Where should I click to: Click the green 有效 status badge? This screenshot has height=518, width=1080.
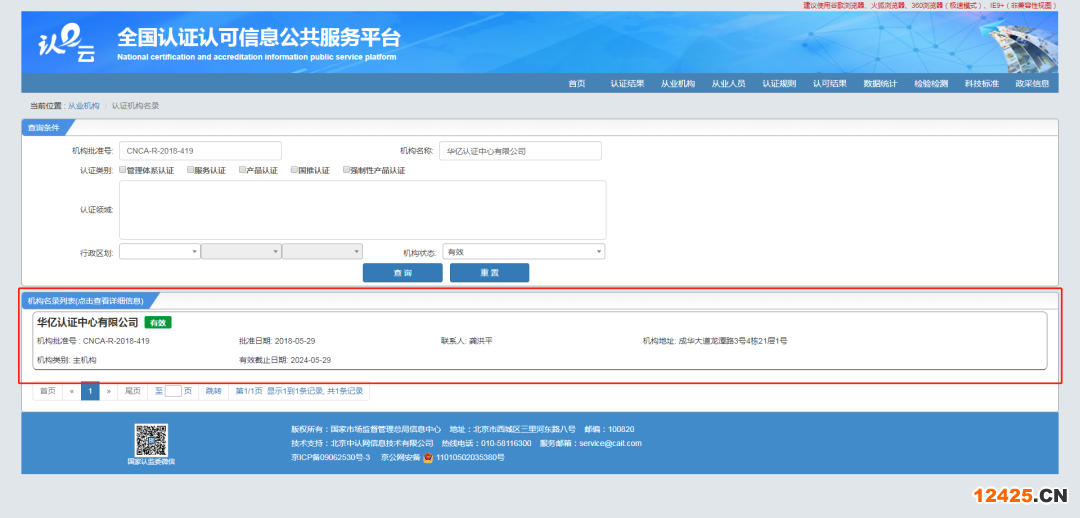pos(158,322)
